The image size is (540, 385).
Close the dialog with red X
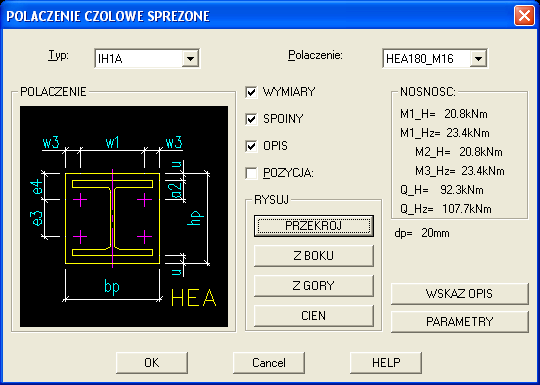pyautogui.click(x=524, y=16)
